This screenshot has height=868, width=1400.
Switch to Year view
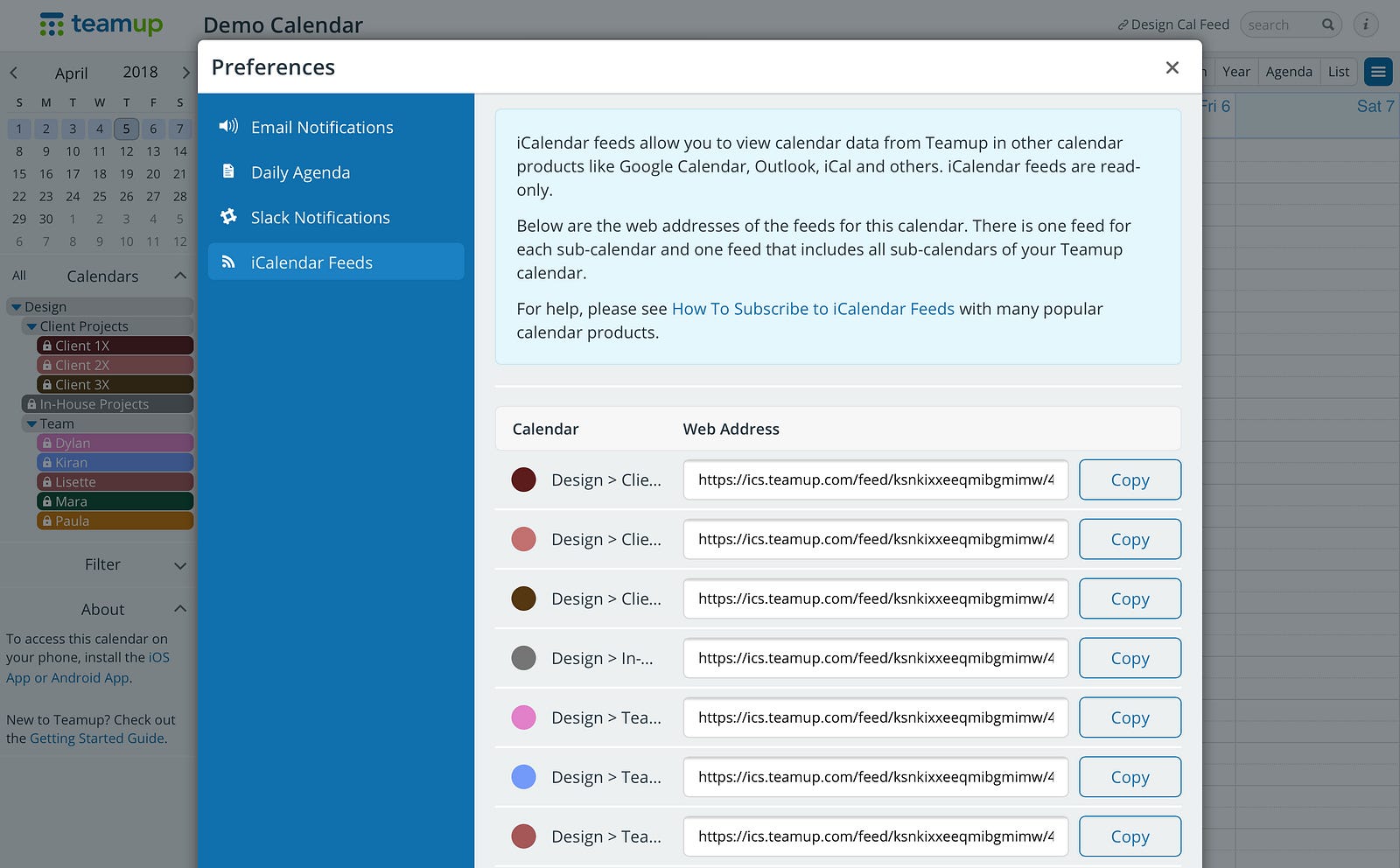[x=1235, y=72]
